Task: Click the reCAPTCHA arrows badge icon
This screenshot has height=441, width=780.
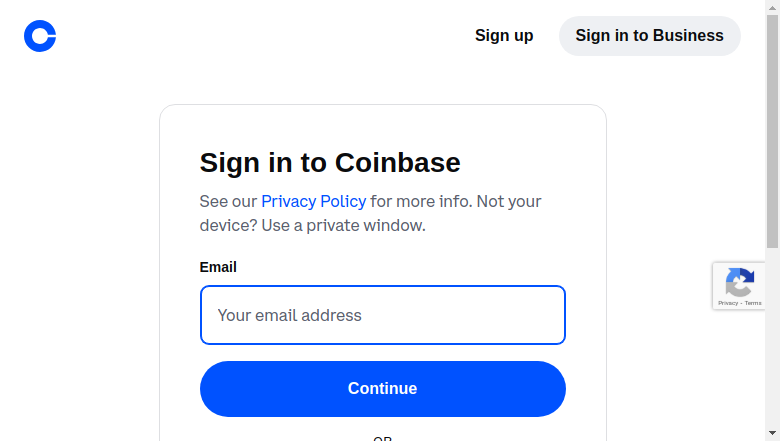Action: [740, 282]
